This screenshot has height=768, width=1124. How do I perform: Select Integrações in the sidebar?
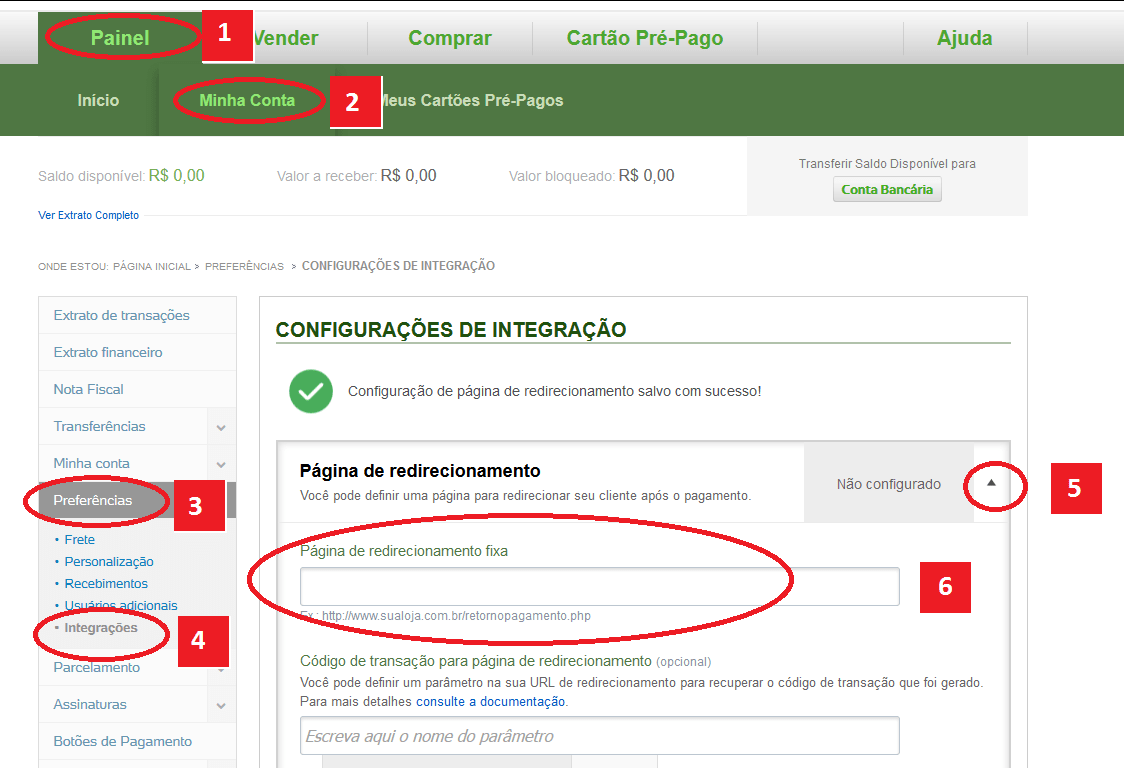tap(100, 627)
